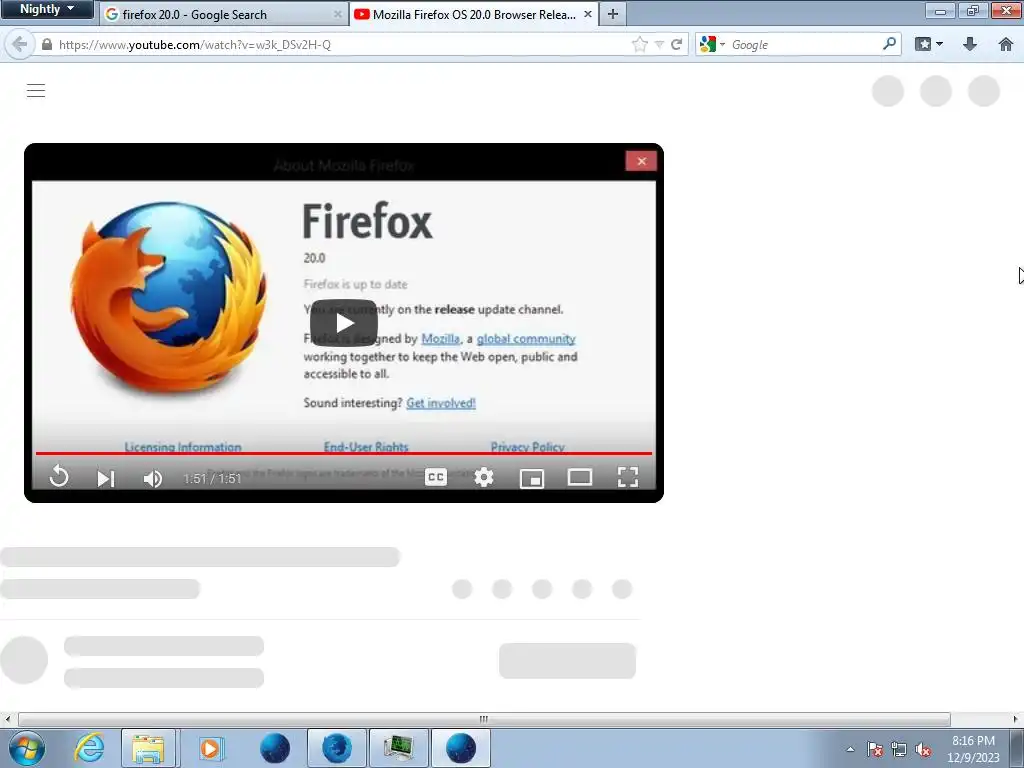The image size is (1024, 768).
Task: Reload the current page
Action: coord(677,44)
